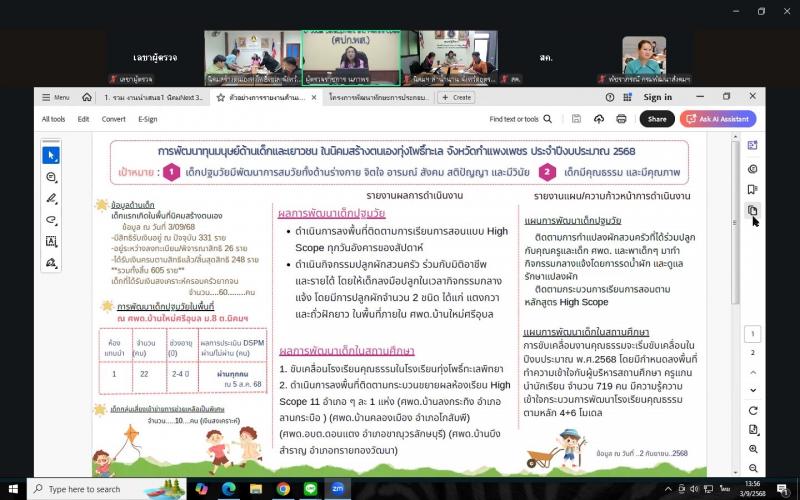Click the heading 'แผนการพัฒนาเด็กในสถานศึกษา'

point(586,332)
